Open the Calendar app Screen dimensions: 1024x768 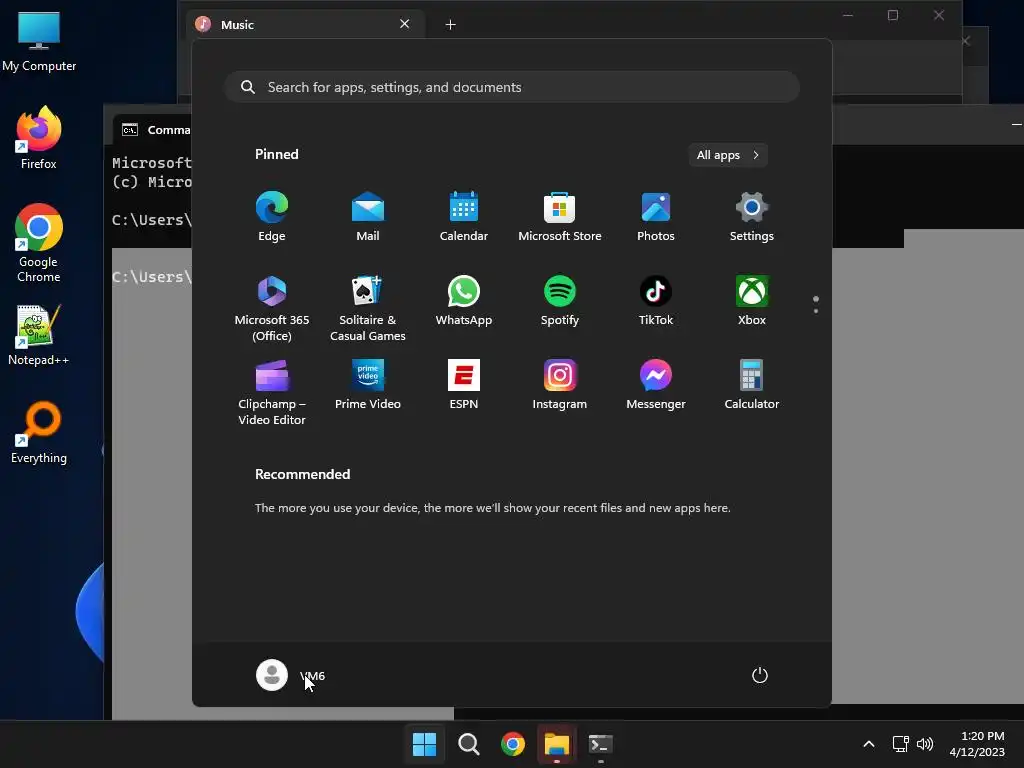[x=464, y=217]
